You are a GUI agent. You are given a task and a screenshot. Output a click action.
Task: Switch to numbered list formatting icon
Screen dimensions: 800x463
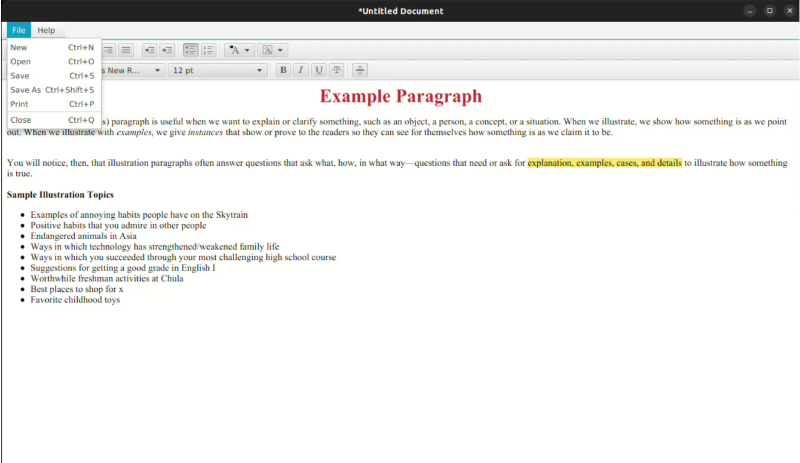tap(209, 50)
